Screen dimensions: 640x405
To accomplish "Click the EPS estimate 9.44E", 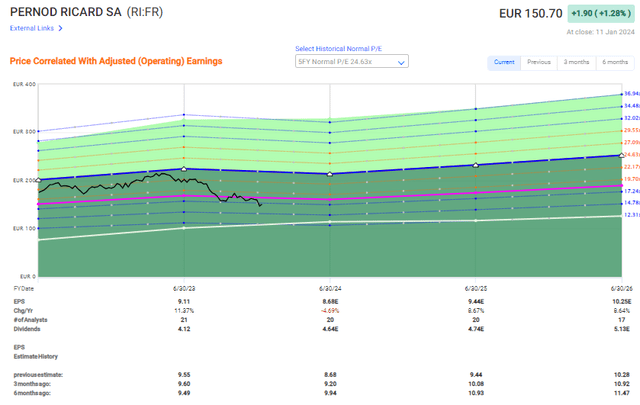I will coord(476,302).
